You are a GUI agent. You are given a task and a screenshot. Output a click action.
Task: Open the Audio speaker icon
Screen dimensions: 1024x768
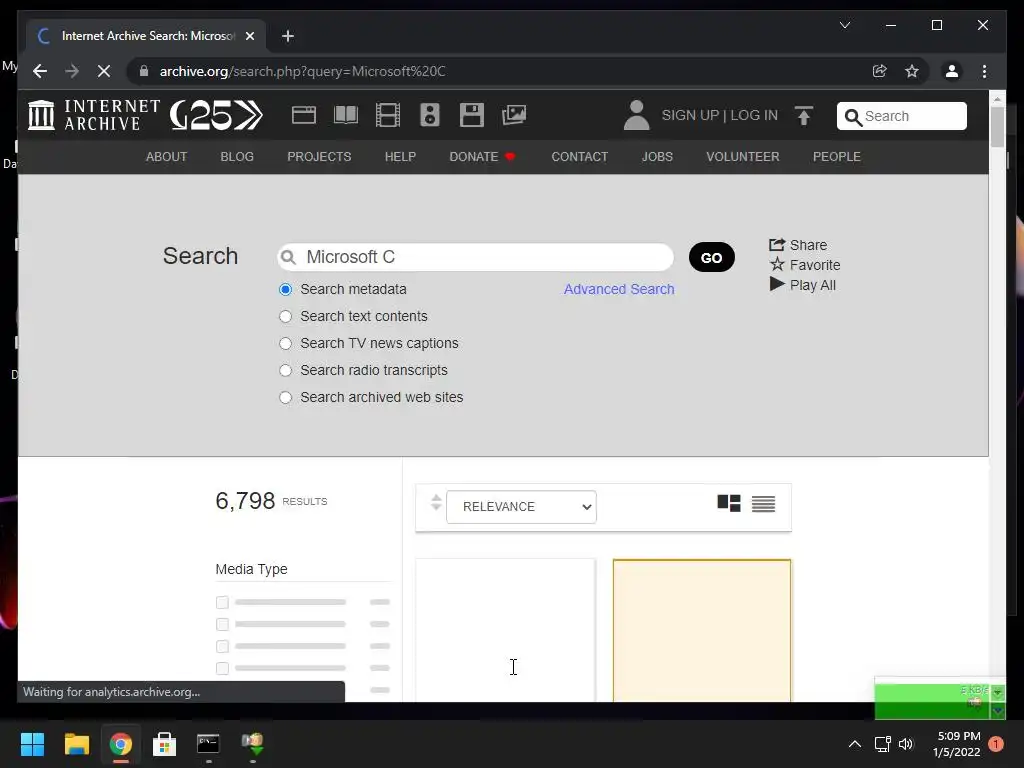pos(430,115)
